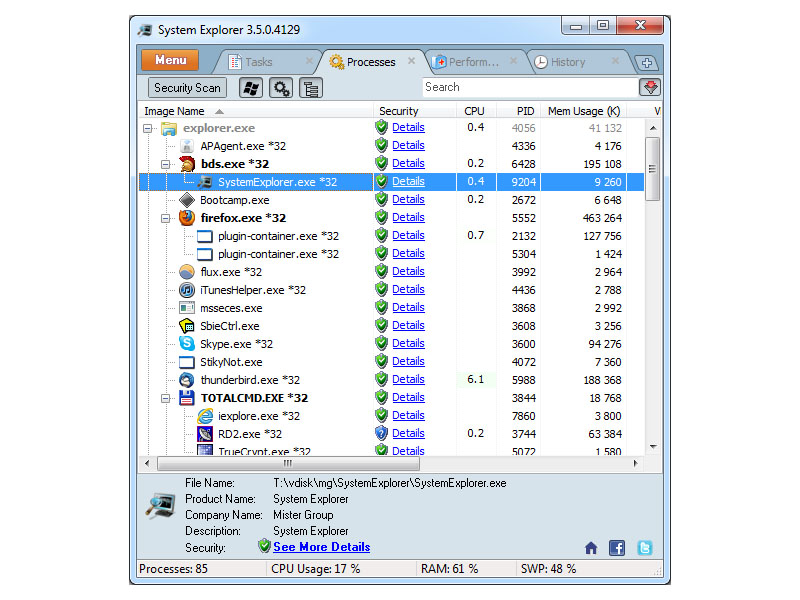The image size is (800, 600).
Task: Click the home website icon near bottom right
Action: point(591,548)
